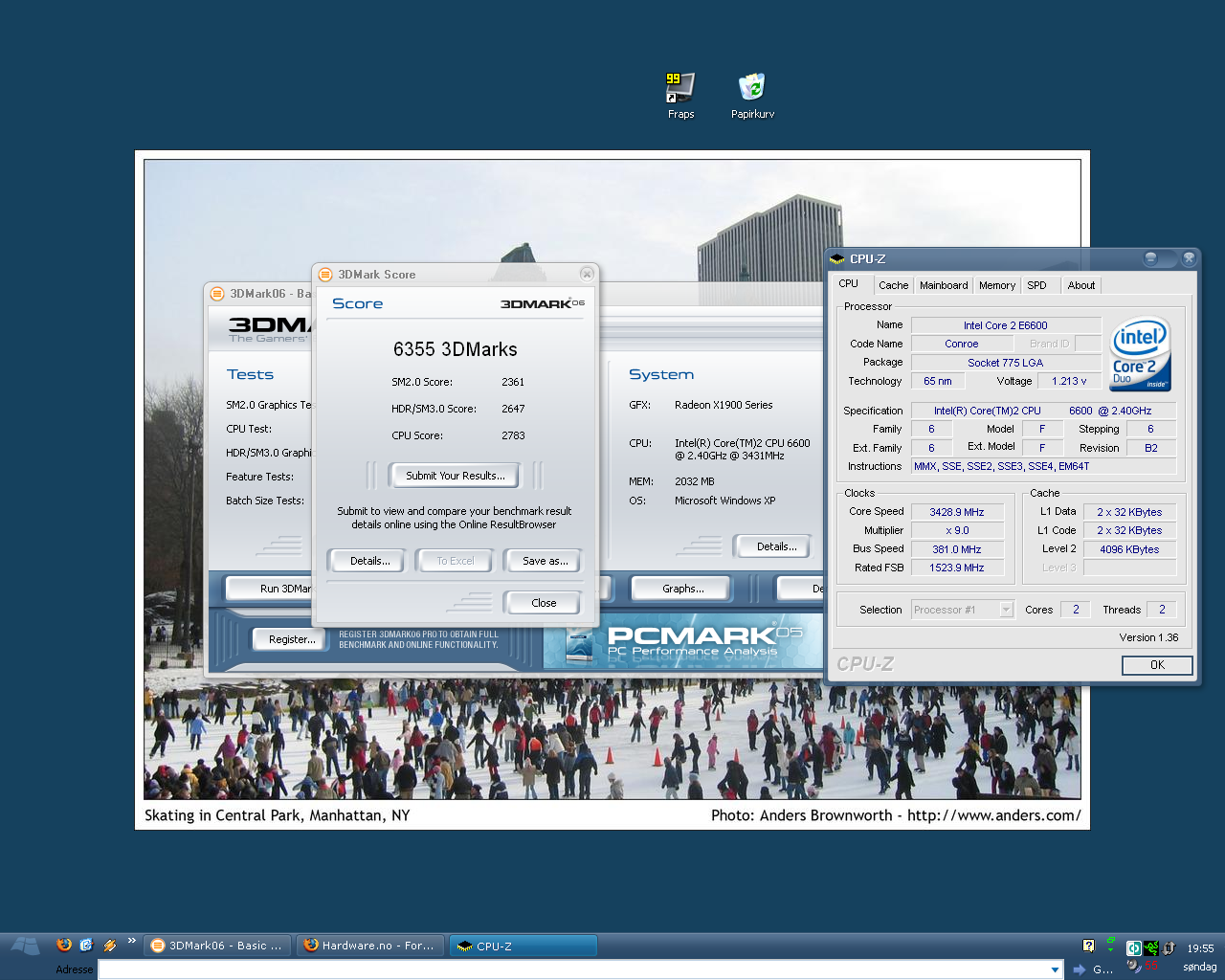Click the red 55 temperature tray icon

tap(1151, 966)
